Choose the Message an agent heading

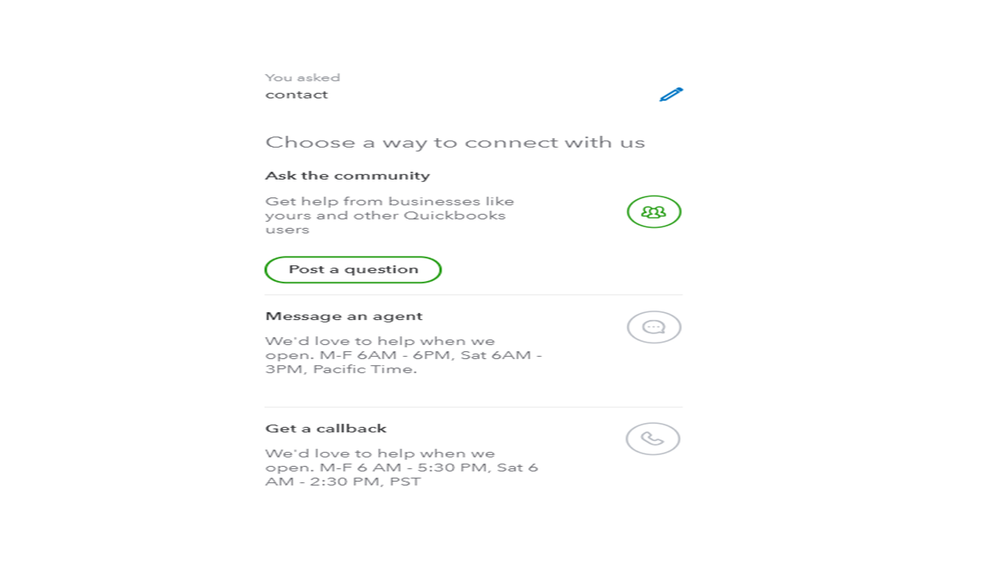click(x=344, y=316)
